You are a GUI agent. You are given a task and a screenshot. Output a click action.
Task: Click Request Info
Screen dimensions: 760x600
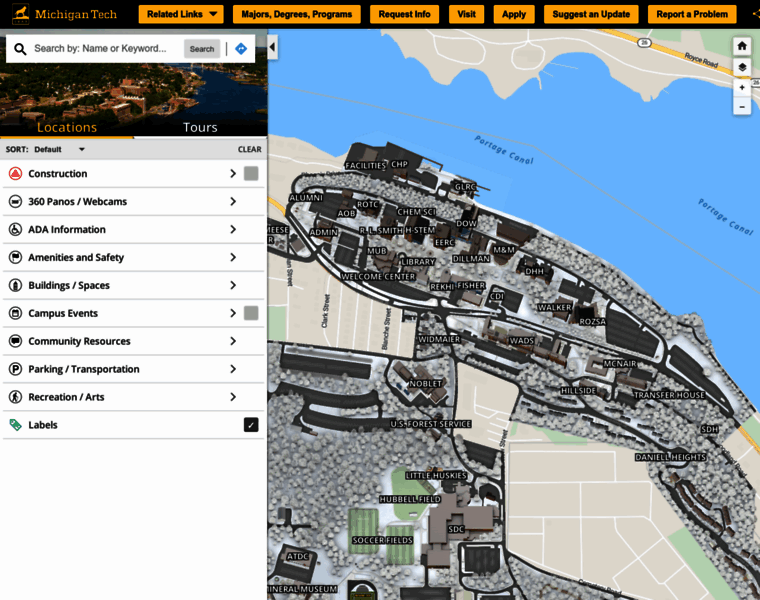[x=404, y=14]
